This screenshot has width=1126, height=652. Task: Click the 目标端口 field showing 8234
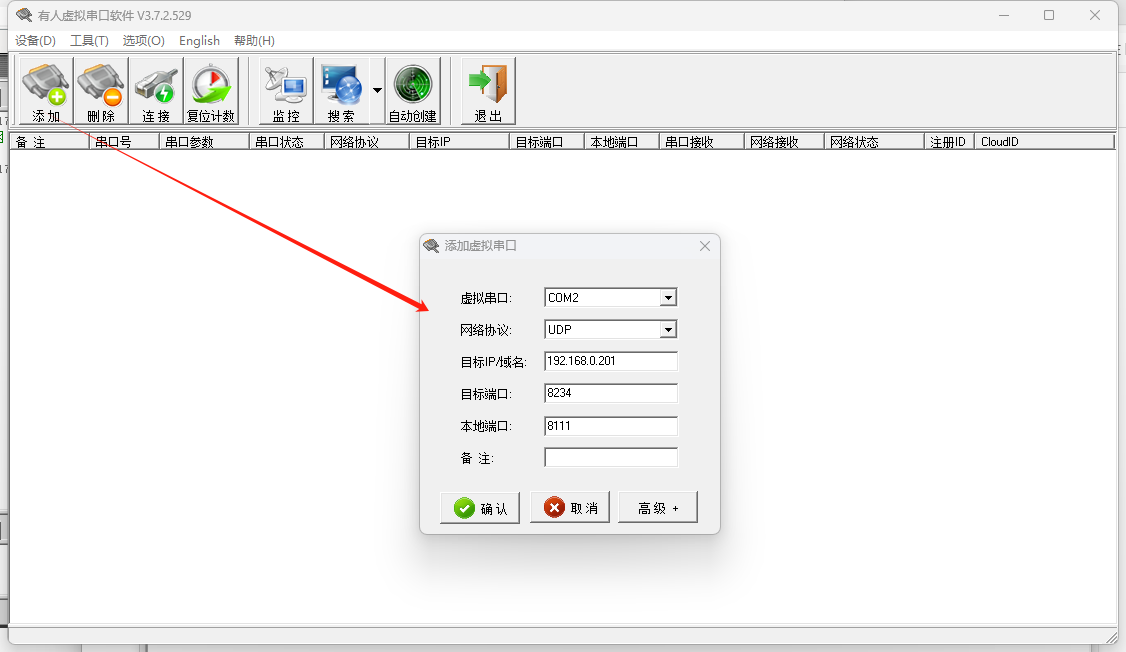click(x=610, y=393)
